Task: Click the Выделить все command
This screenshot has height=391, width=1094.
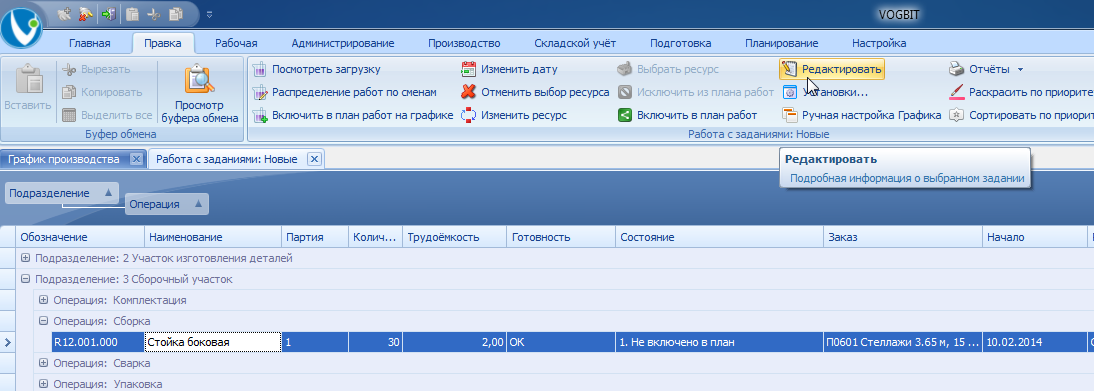Action: [x=107, y=115]
